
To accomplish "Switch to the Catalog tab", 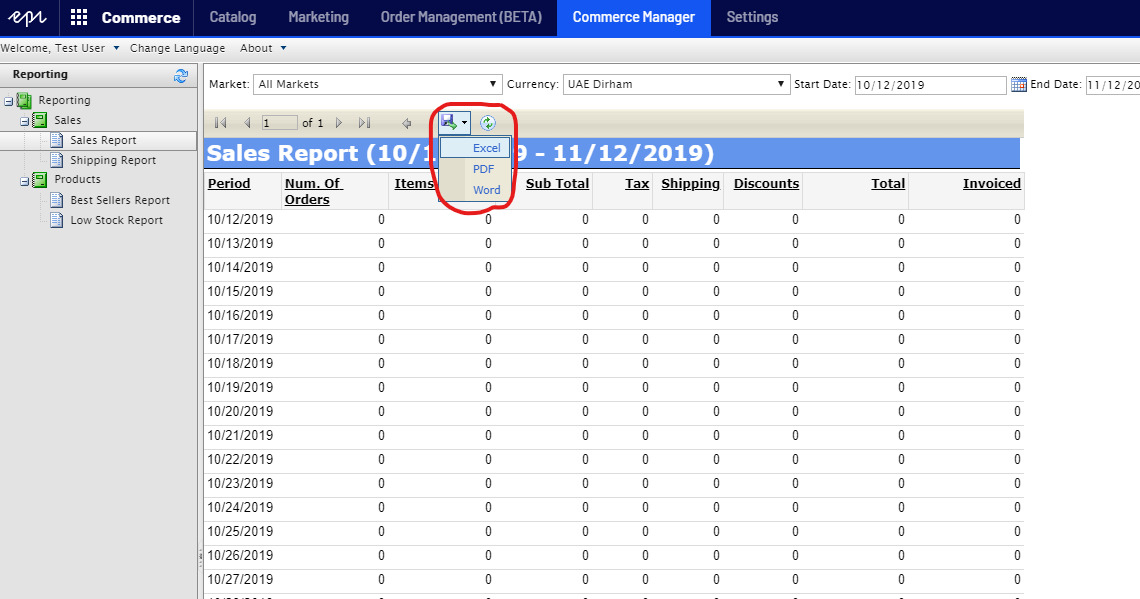I will click(x=232, y=17).
